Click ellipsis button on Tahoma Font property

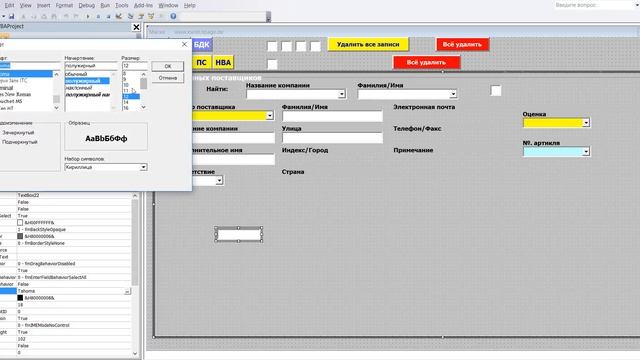click(127, 291)
